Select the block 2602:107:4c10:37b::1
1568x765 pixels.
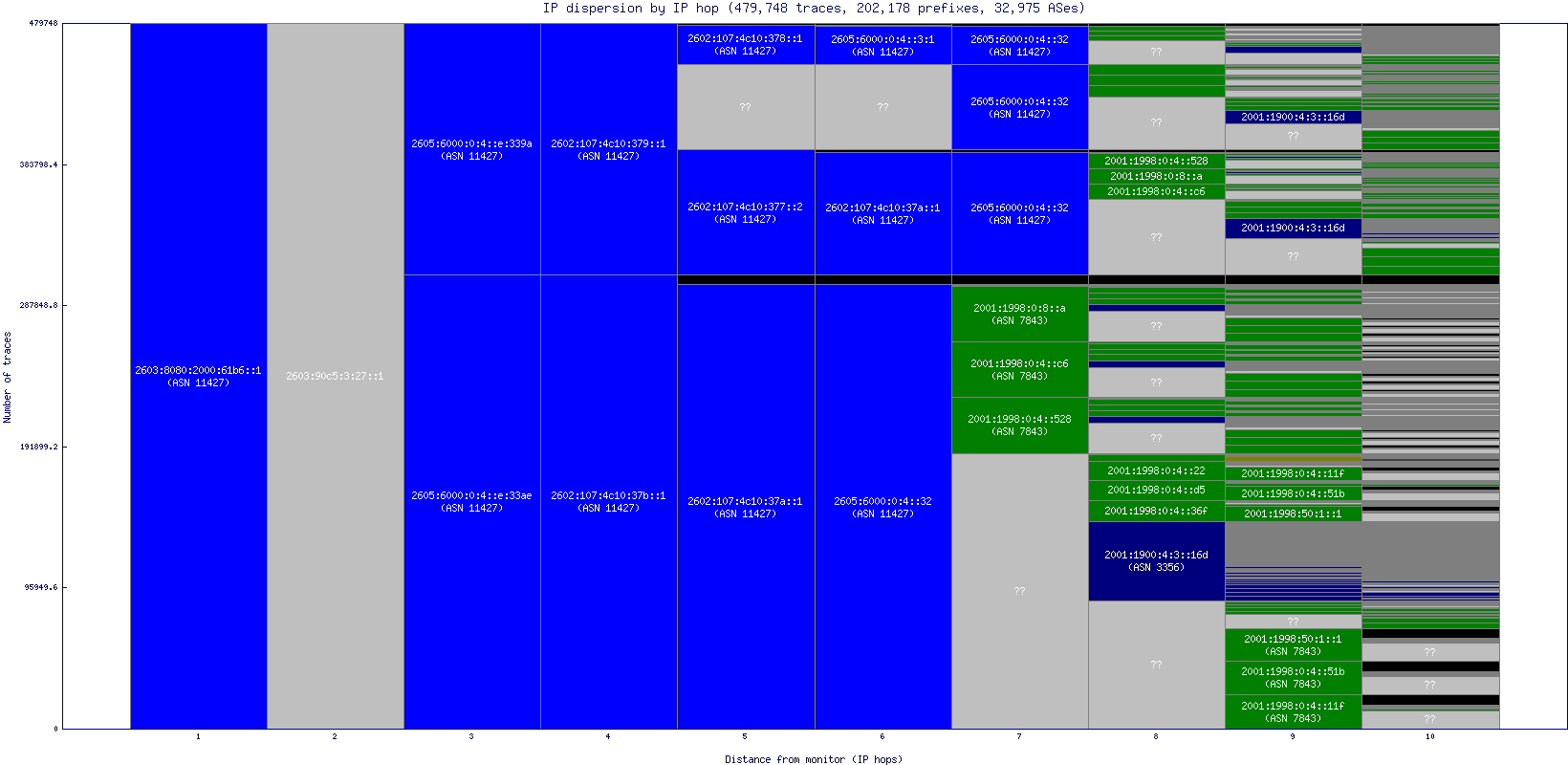[x=609, y=502]
